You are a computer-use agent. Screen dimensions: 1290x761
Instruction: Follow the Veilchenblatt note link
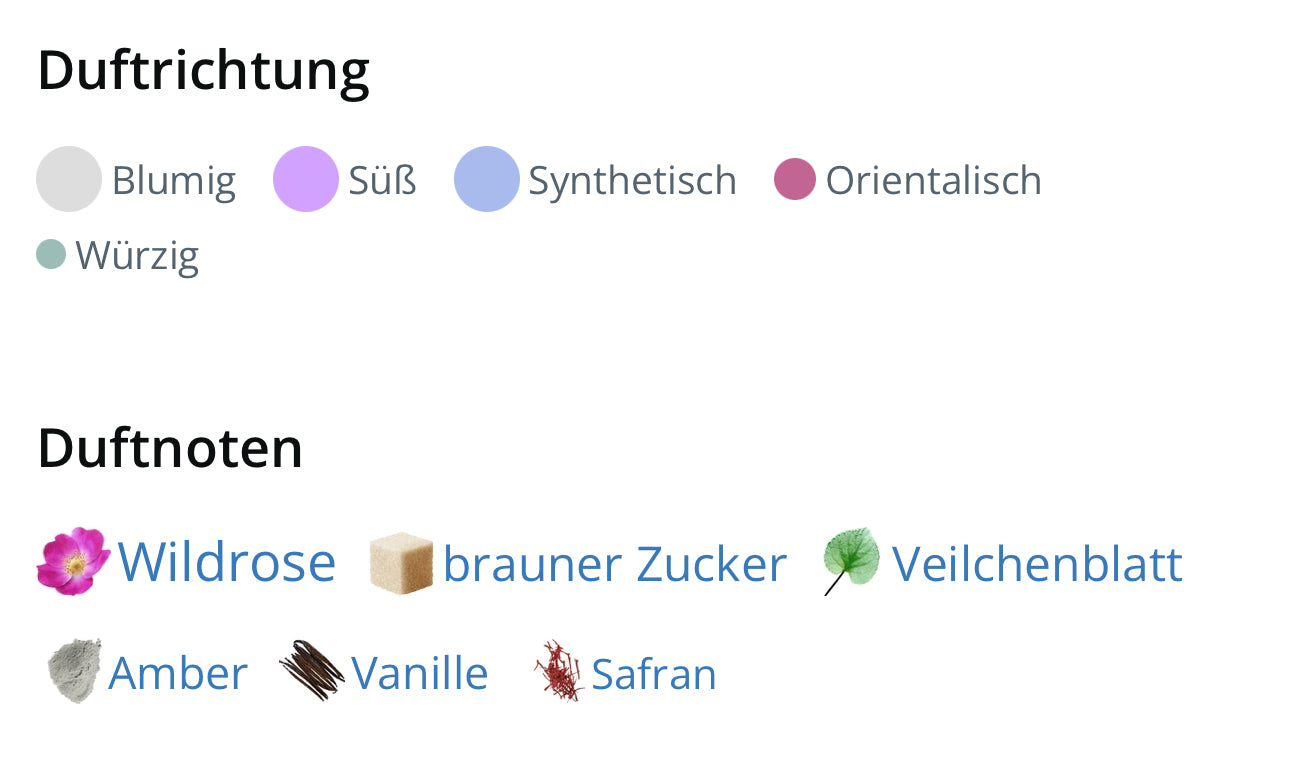pos(1037,563)
